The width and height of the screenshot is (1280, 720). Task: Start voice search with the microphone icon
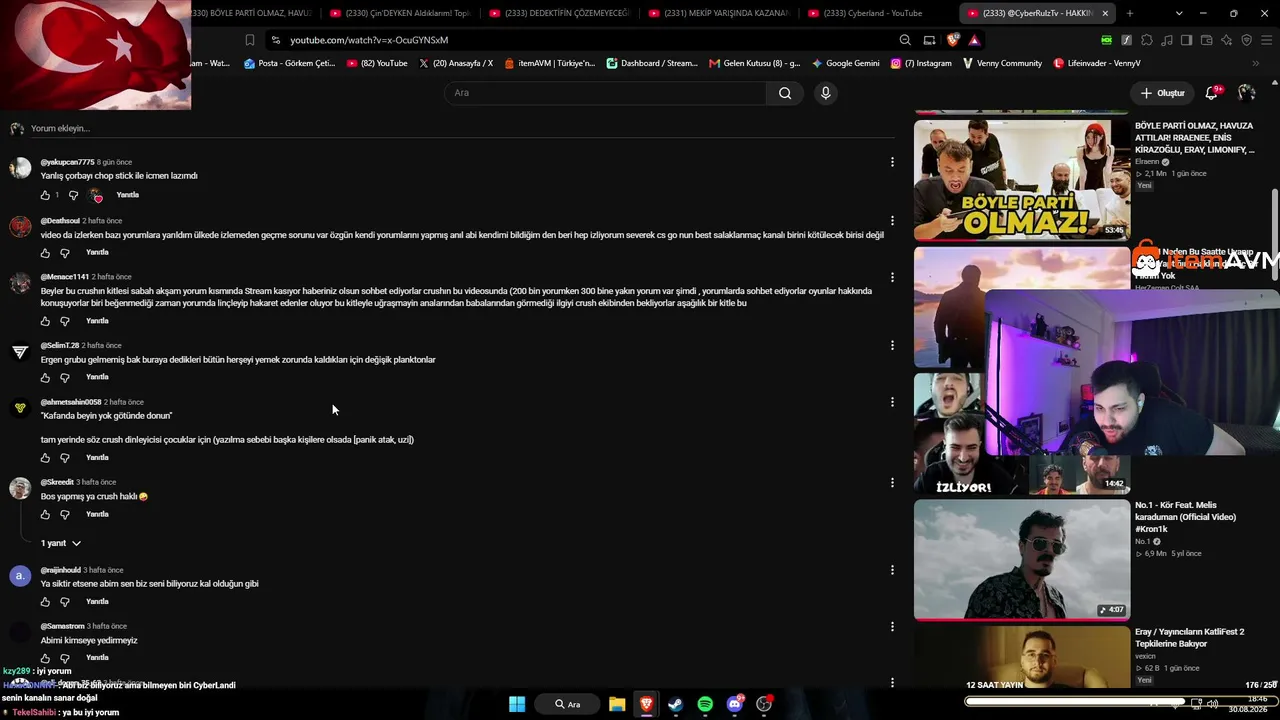pyautogui.click(x=825, y=93)
